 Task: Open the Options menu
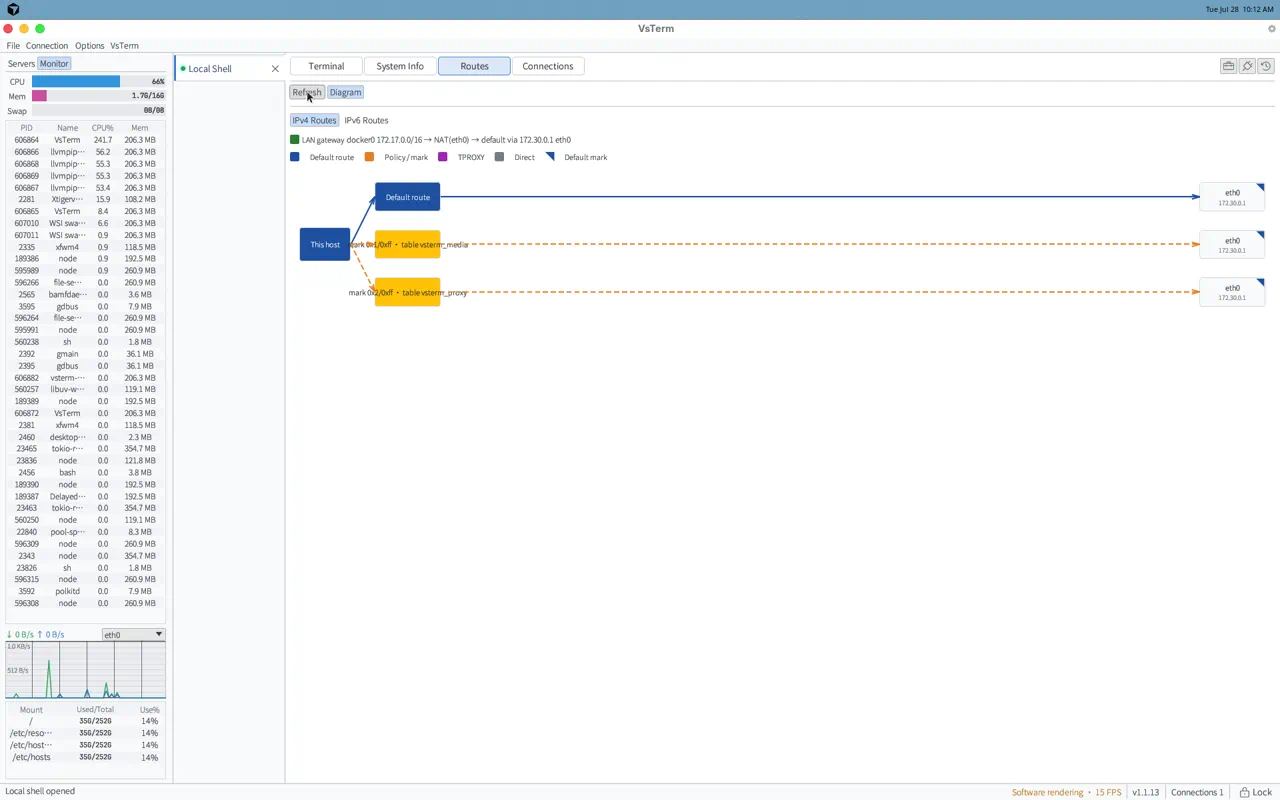pyautogui.click(x=89, y=46)
